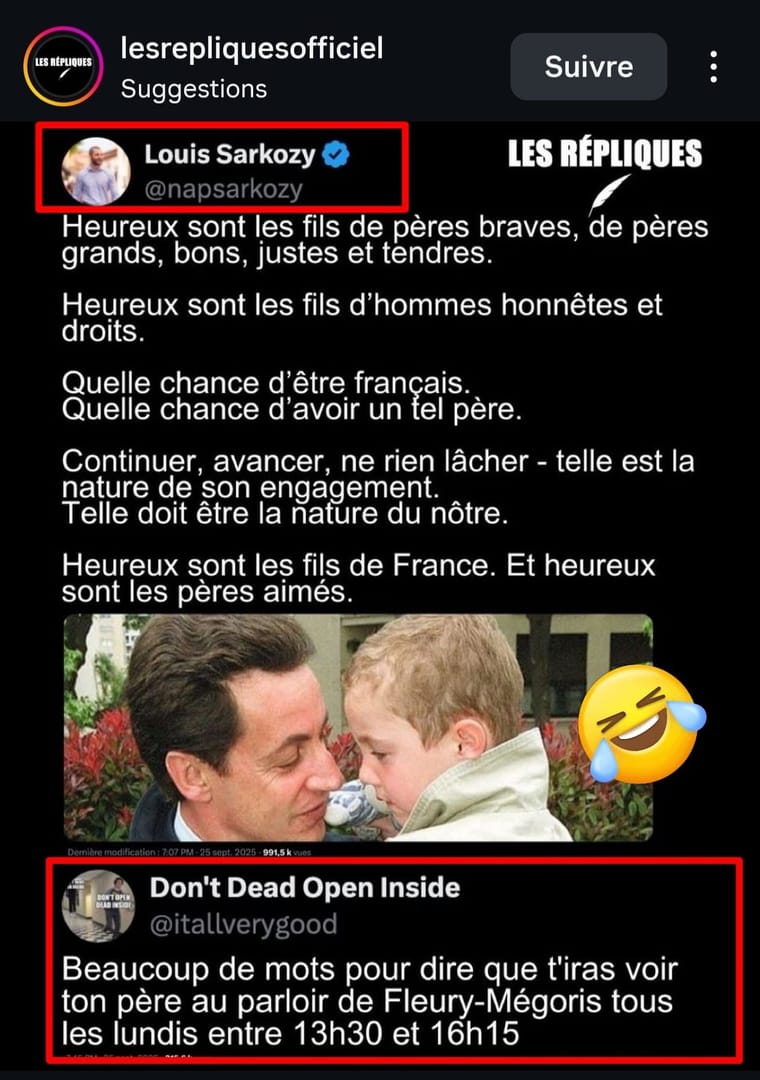Select the Don't Dead Open Inside display name
Viewport: 760px width, 1080px height.
pyautogui.click(x=305, y=887)
